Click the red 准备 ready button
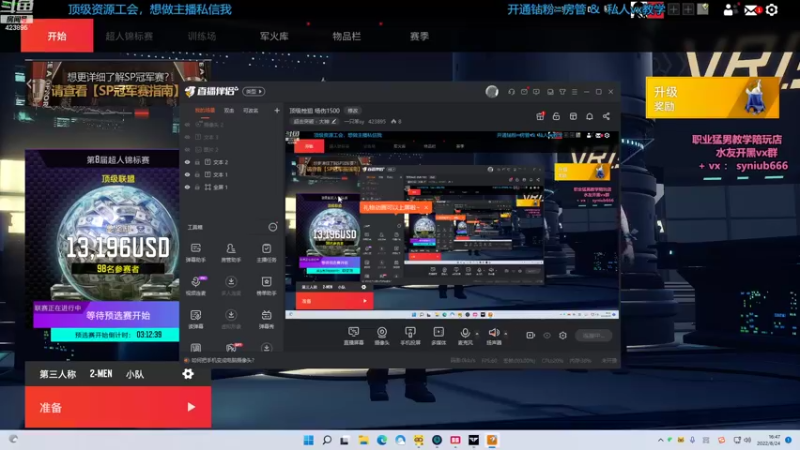Image resolution: width=800 pixels, height=450 pixels. click(x=118, y=407)
